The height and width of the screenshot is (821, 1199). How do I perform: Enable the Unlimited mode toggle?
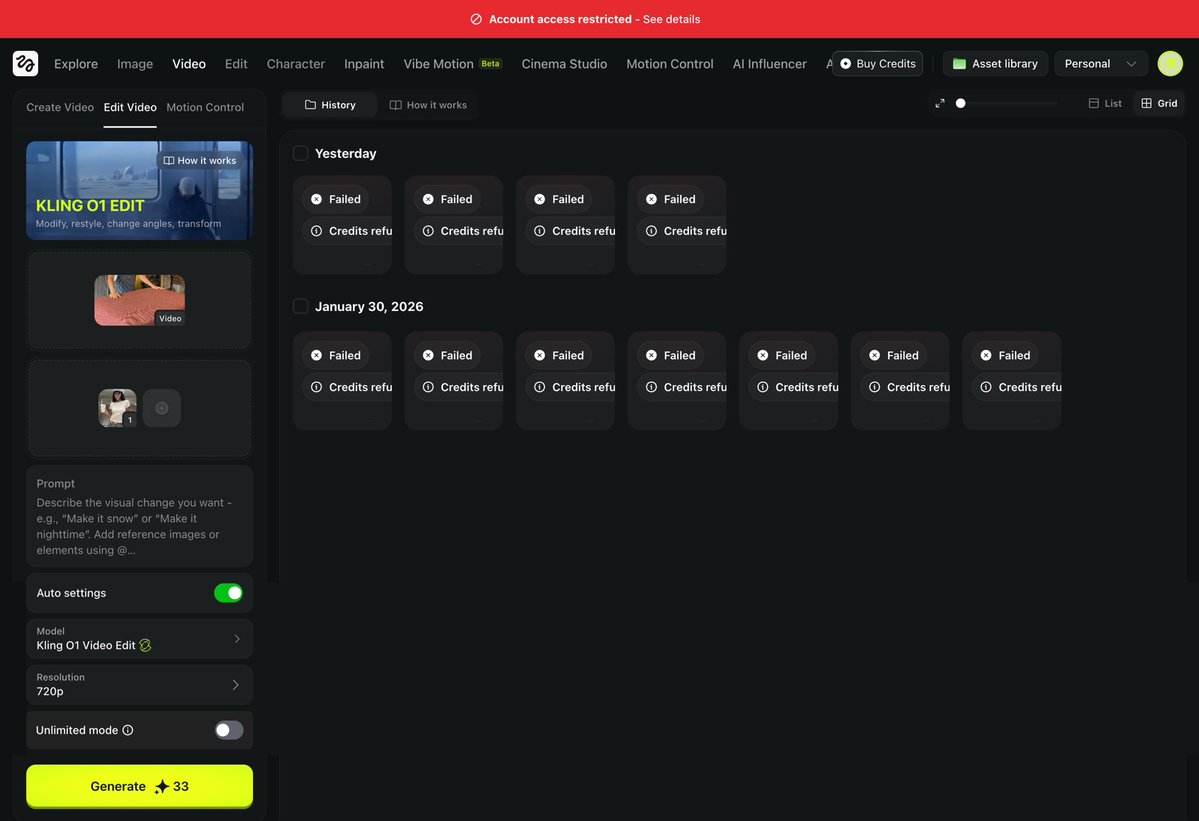229,730
